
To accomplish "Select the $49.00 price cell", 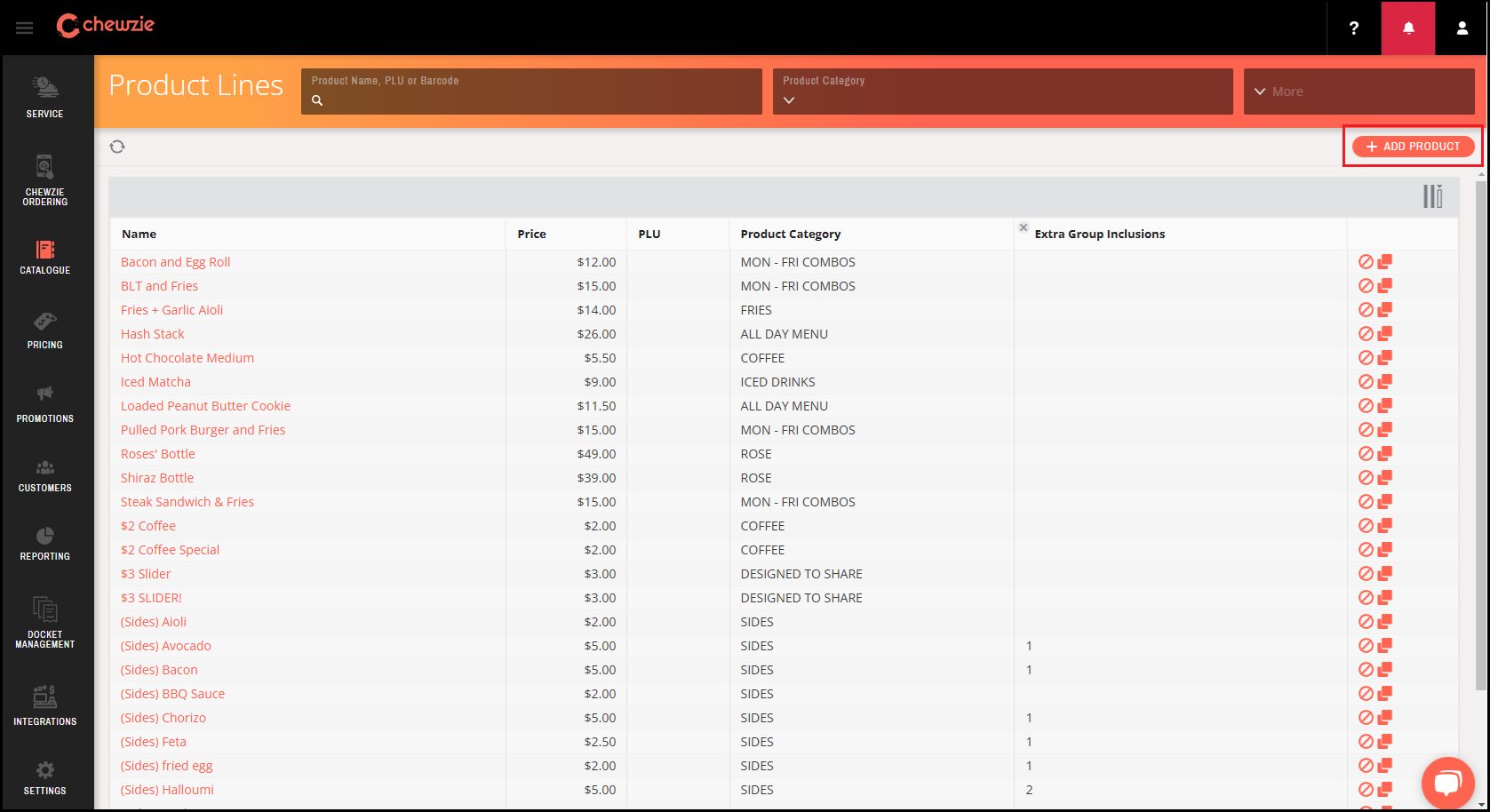I will coord(566,454).
